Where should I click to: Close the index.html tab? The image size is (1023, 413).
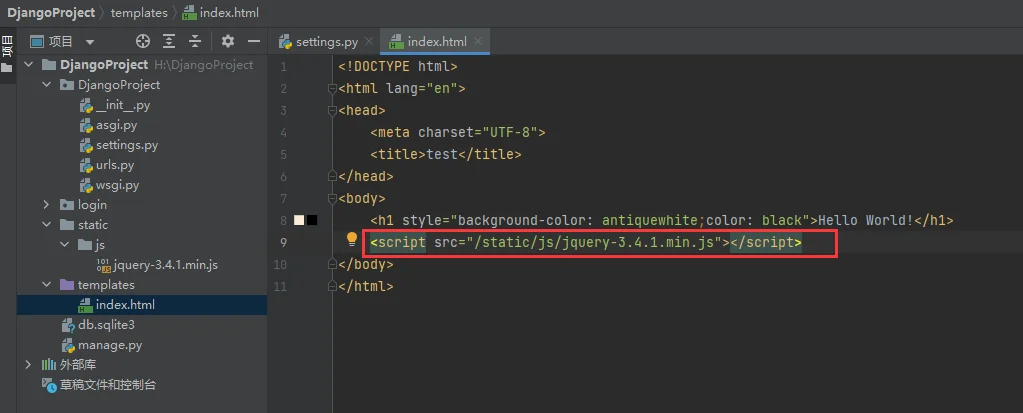tap(478, 41)
